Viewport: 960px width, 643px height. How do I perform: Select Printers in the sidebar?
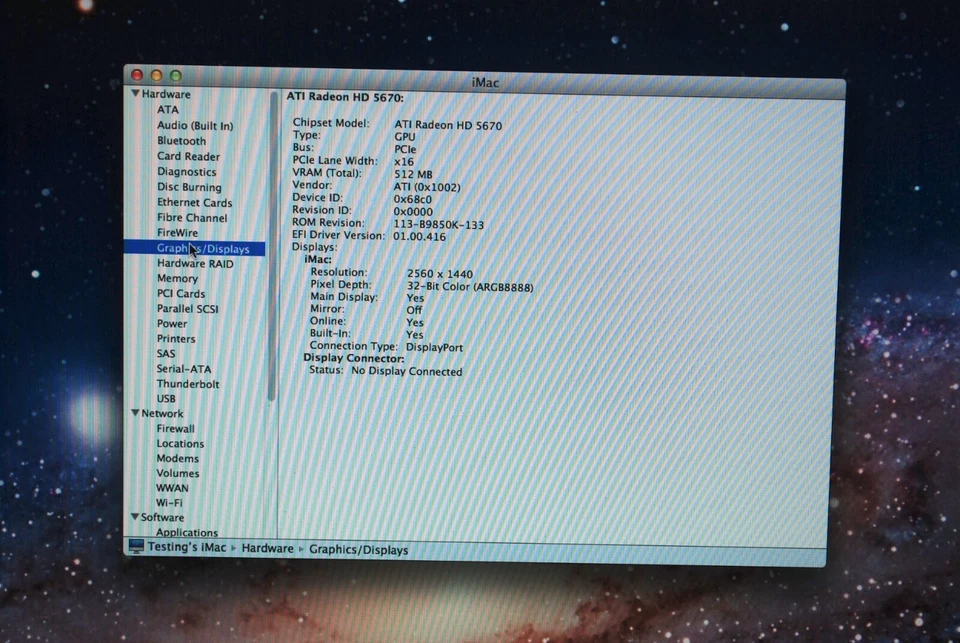pyautogui.click(x=176, y=338)
